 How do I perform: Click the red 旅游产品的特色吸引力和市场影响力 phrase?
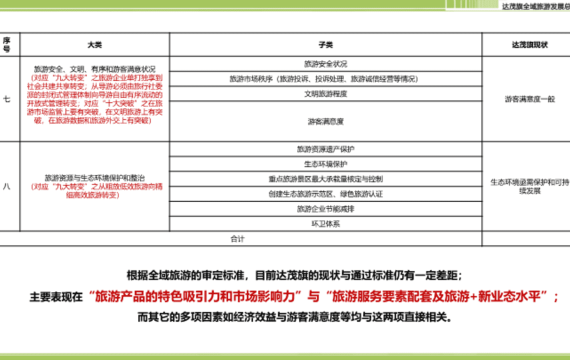pyautogui.click(x=197, y=296)
